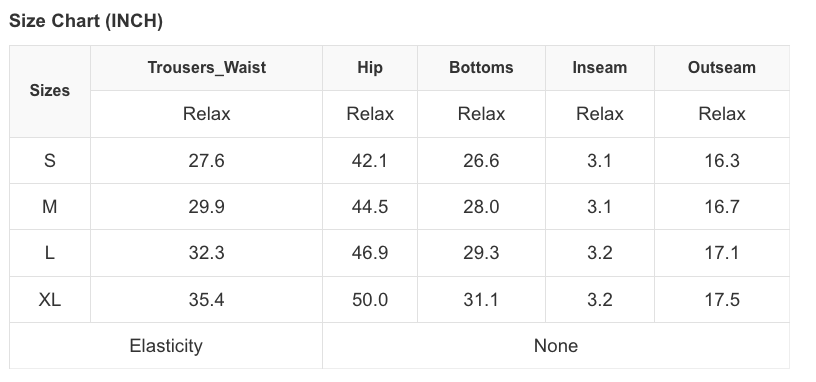Click the Bottoms column header
Viewport: 816px width, 382px height.
(481, 68)
